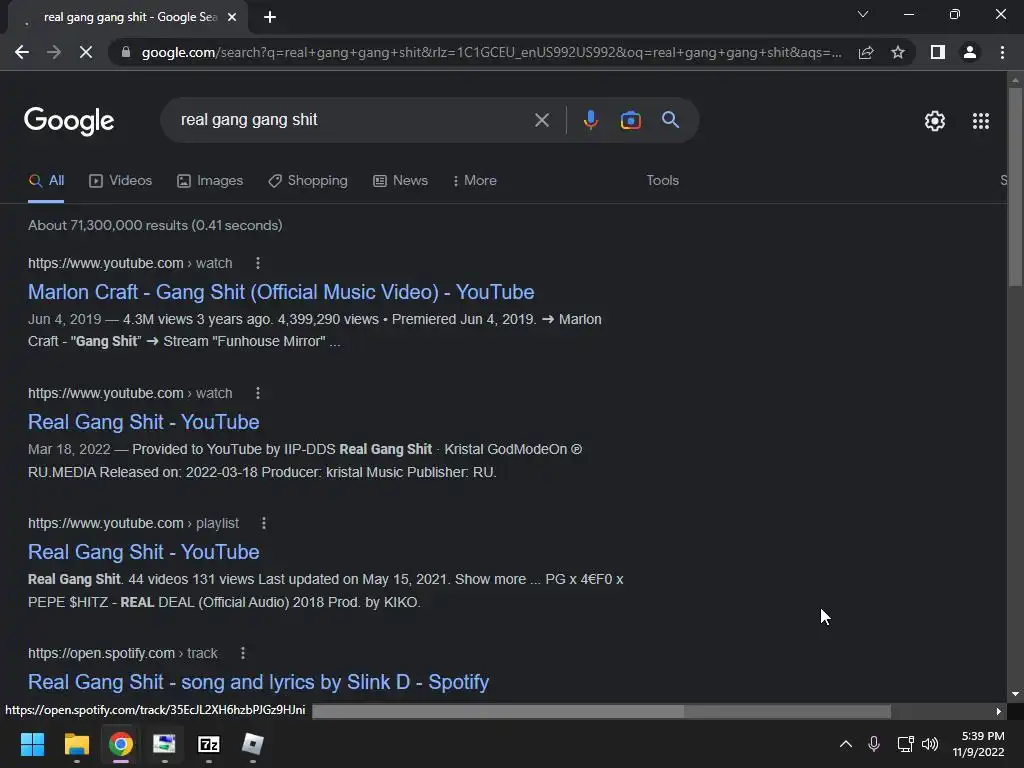Click the tray microphone icon

(x=874, y=744)
